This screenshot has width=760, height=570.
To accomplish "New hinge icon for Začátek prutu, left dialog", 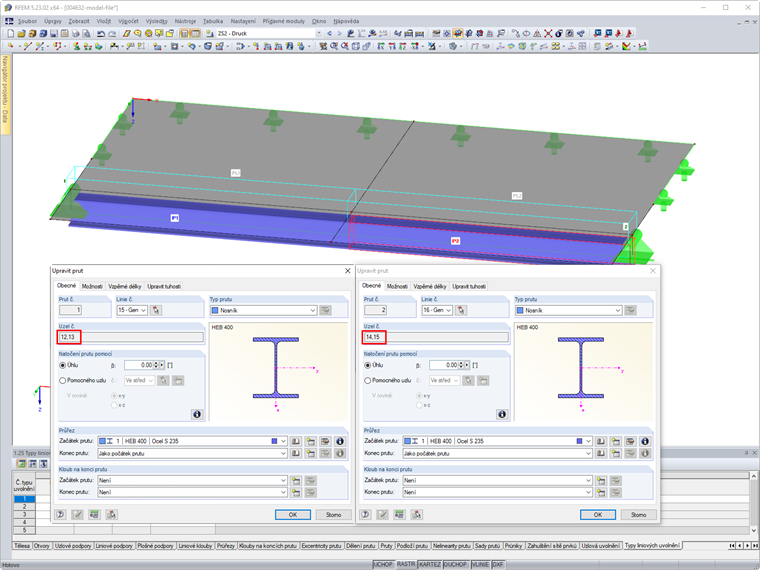I will pyautogui.click(x=296, y=480).
